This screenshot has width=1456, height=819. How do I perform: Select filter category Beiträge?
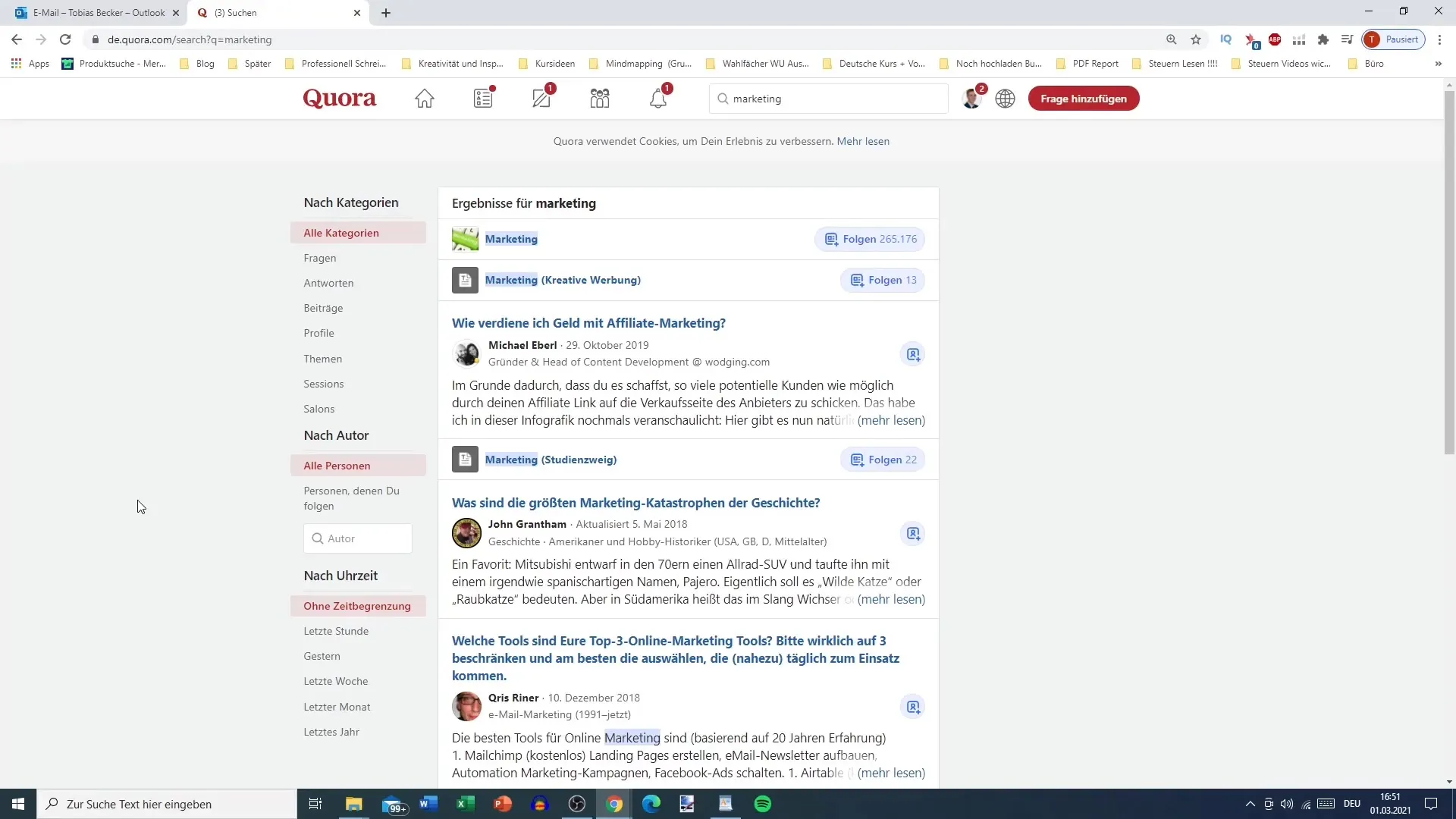coord(324,308)
